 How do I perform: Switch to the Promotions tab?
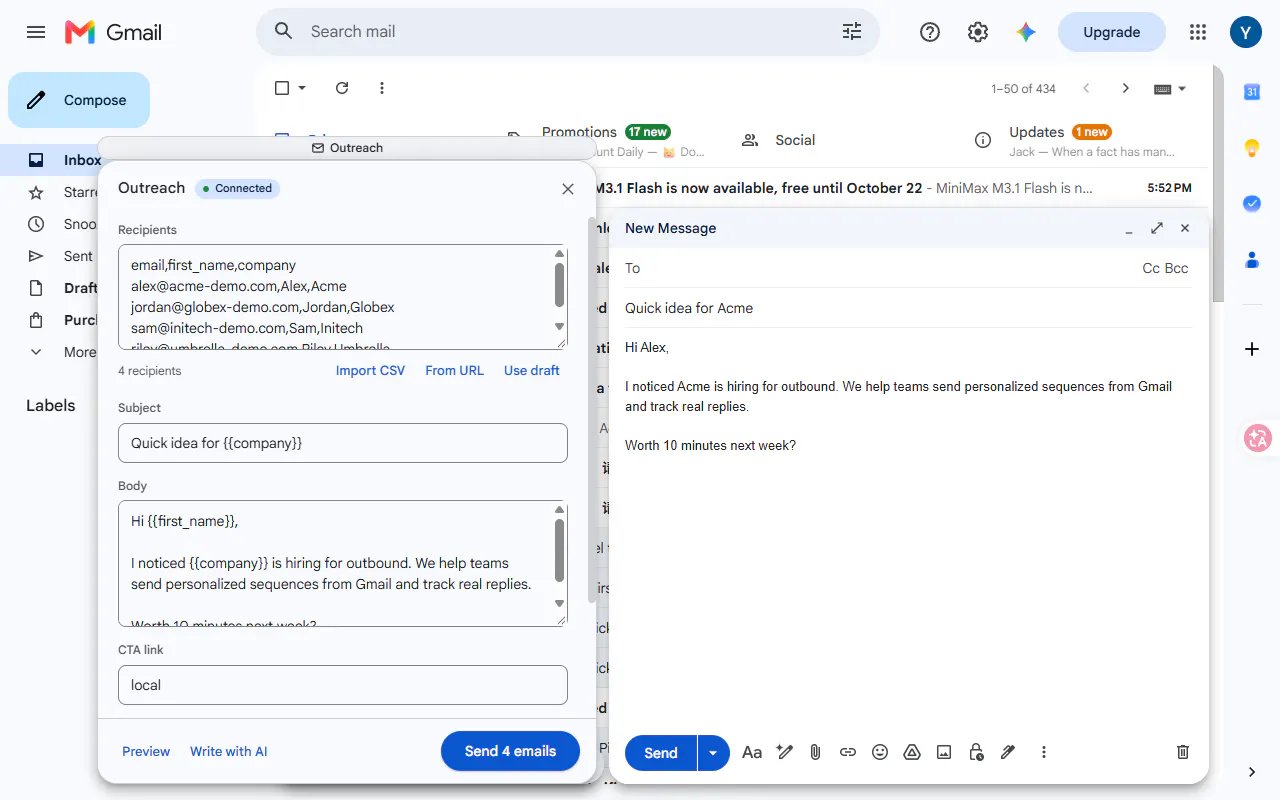[x=605, y=140]
